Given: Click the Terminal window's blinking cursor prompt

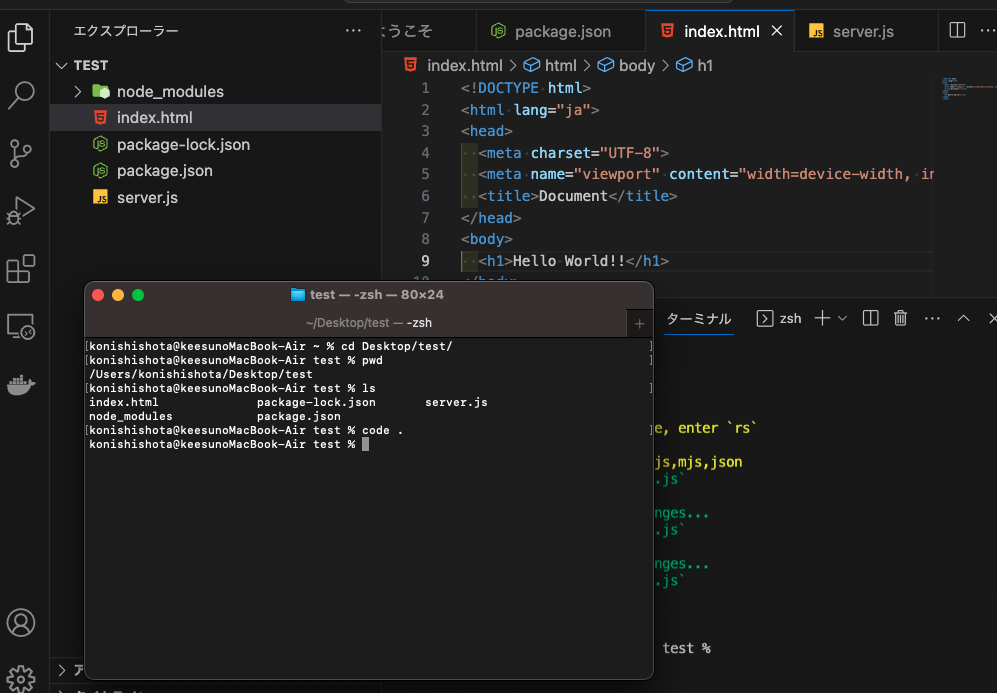Looking at the screenshot, I should tap(366, 444).
